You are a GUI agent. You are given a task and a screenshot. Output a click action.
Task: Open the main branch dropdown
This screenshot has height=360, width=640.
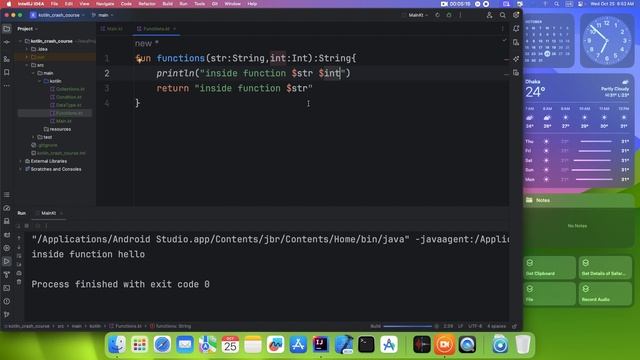coord(102,15)
